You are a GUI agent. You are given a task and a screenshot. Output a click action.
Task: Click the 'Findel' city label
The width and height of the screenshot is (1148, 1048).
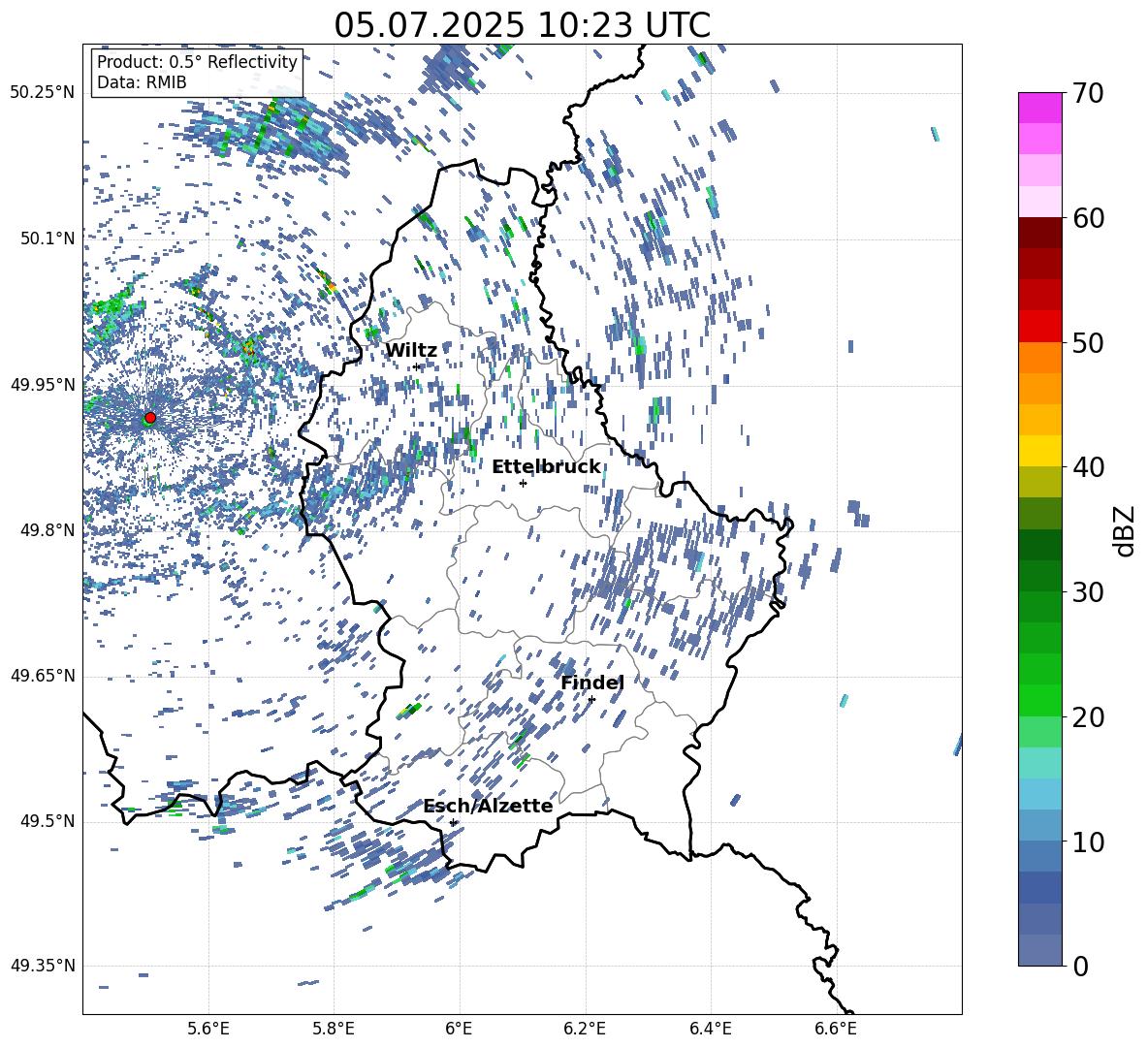tap(592, 683)
